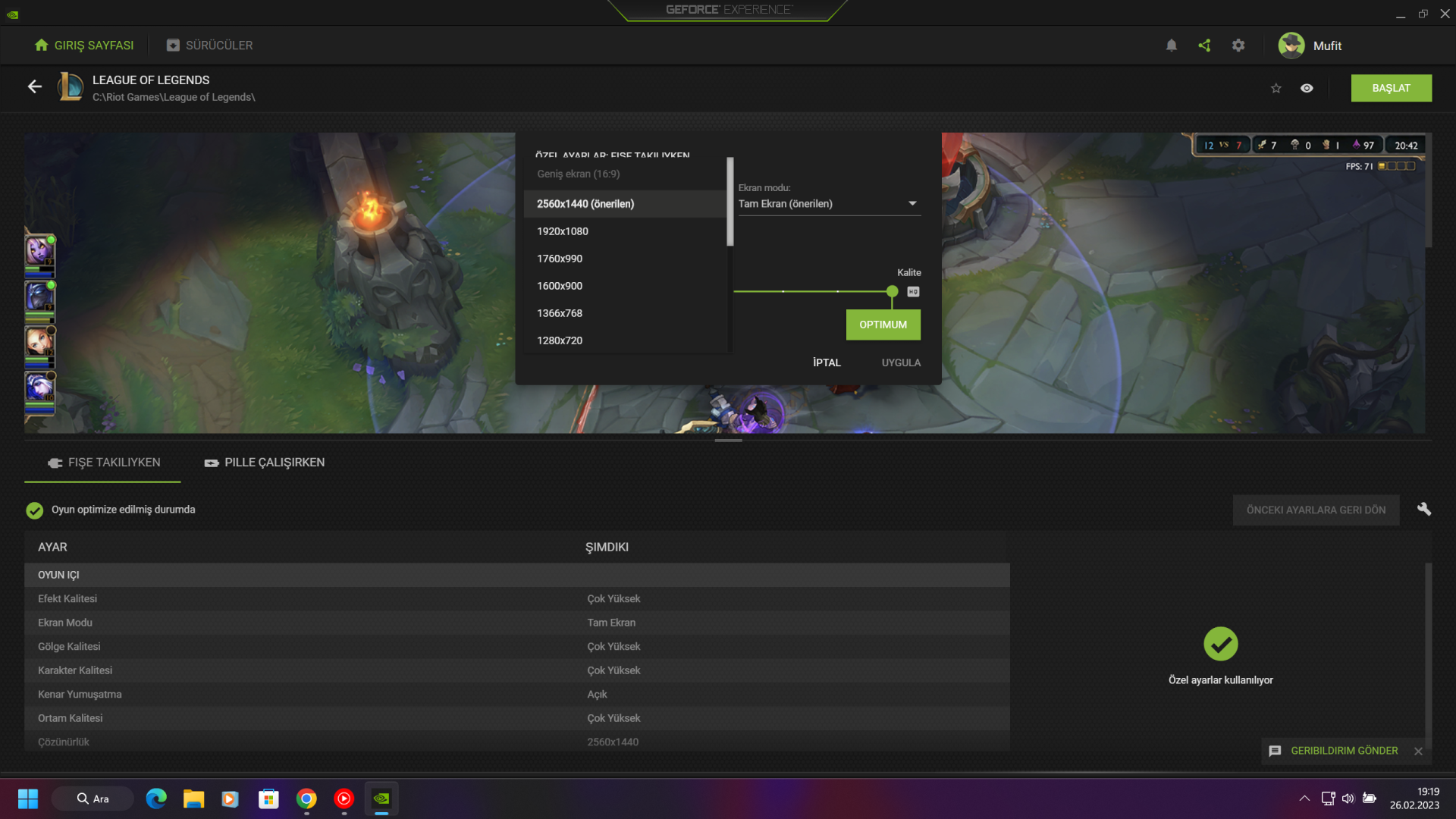Toggle the favorite star for this game
This screenshot has width=1456, height=819.
click(1276, 88)
